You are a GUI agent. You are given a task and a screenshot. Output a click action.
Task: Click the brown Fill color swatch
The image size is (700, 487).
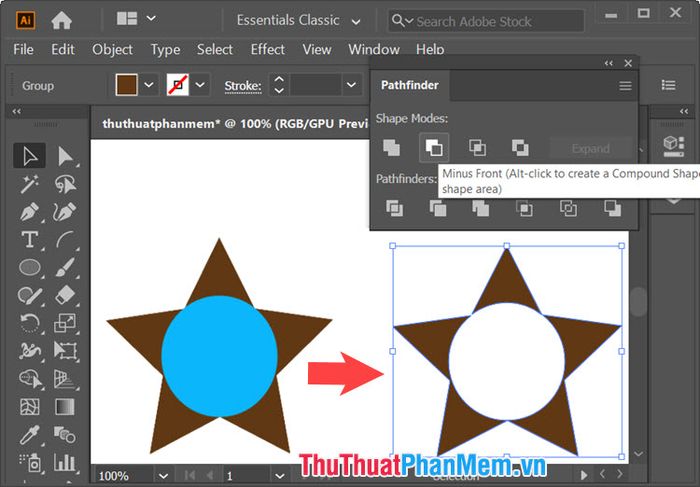click(x=126, y=84)
